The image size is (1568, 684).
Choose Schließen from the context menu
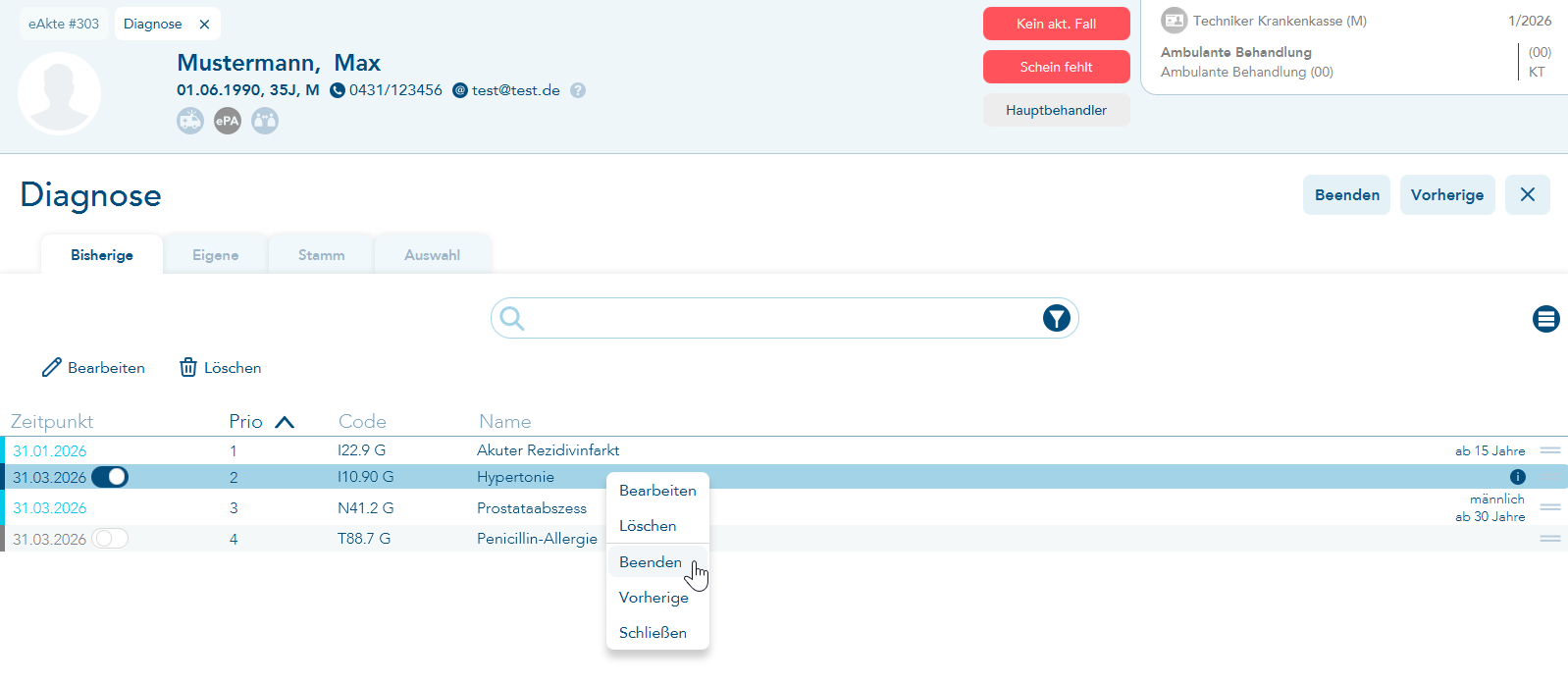[x=653, y=633]
